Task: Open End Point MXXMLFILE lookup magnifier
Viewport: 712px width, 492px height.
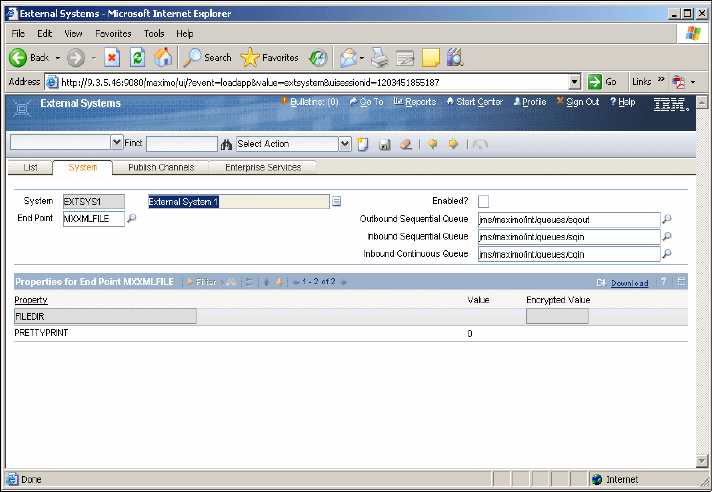Action: [132, 218]
